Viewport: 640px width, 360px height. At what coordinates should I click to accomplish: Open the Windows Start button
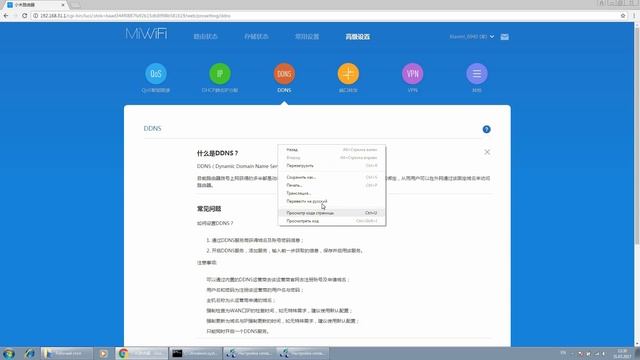(9, 353)
